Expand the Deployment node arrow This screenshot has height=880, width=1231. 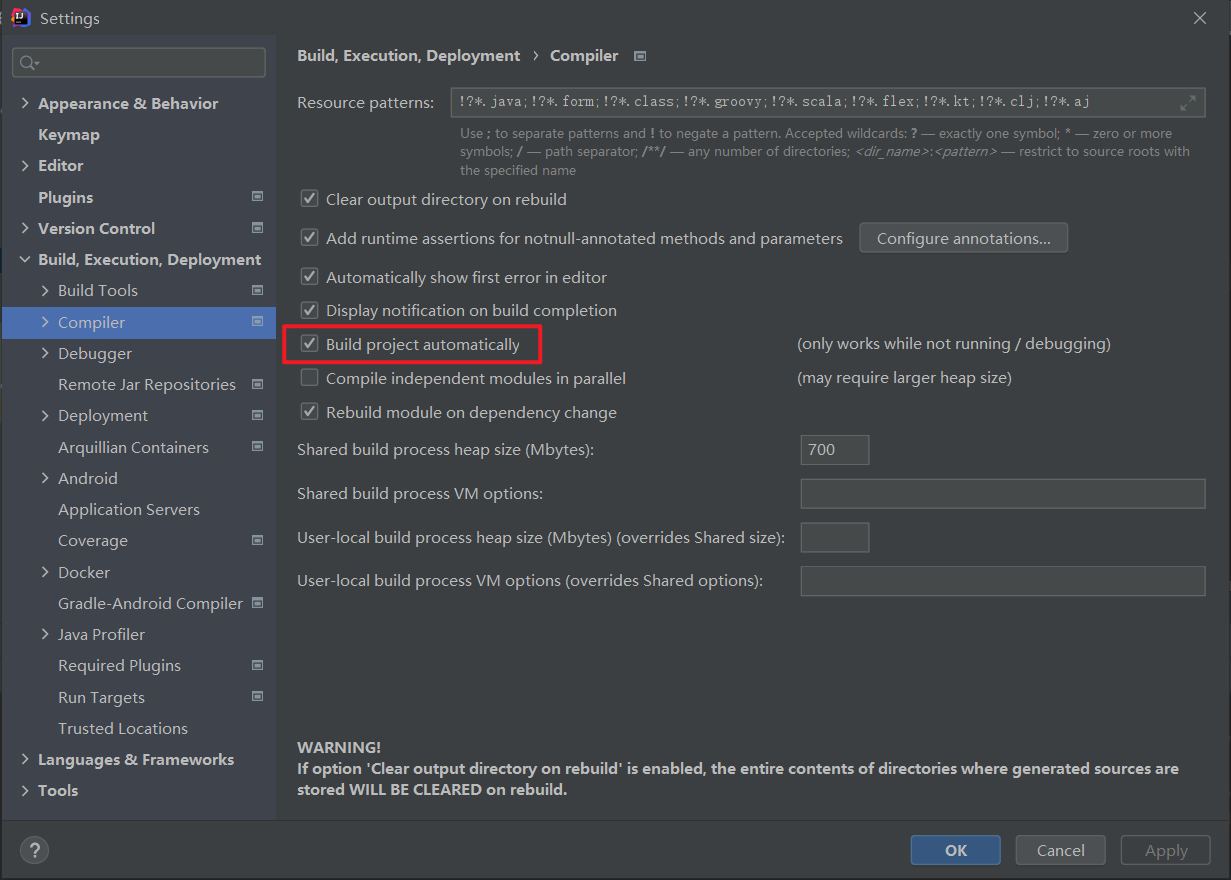tap(45, 415)
